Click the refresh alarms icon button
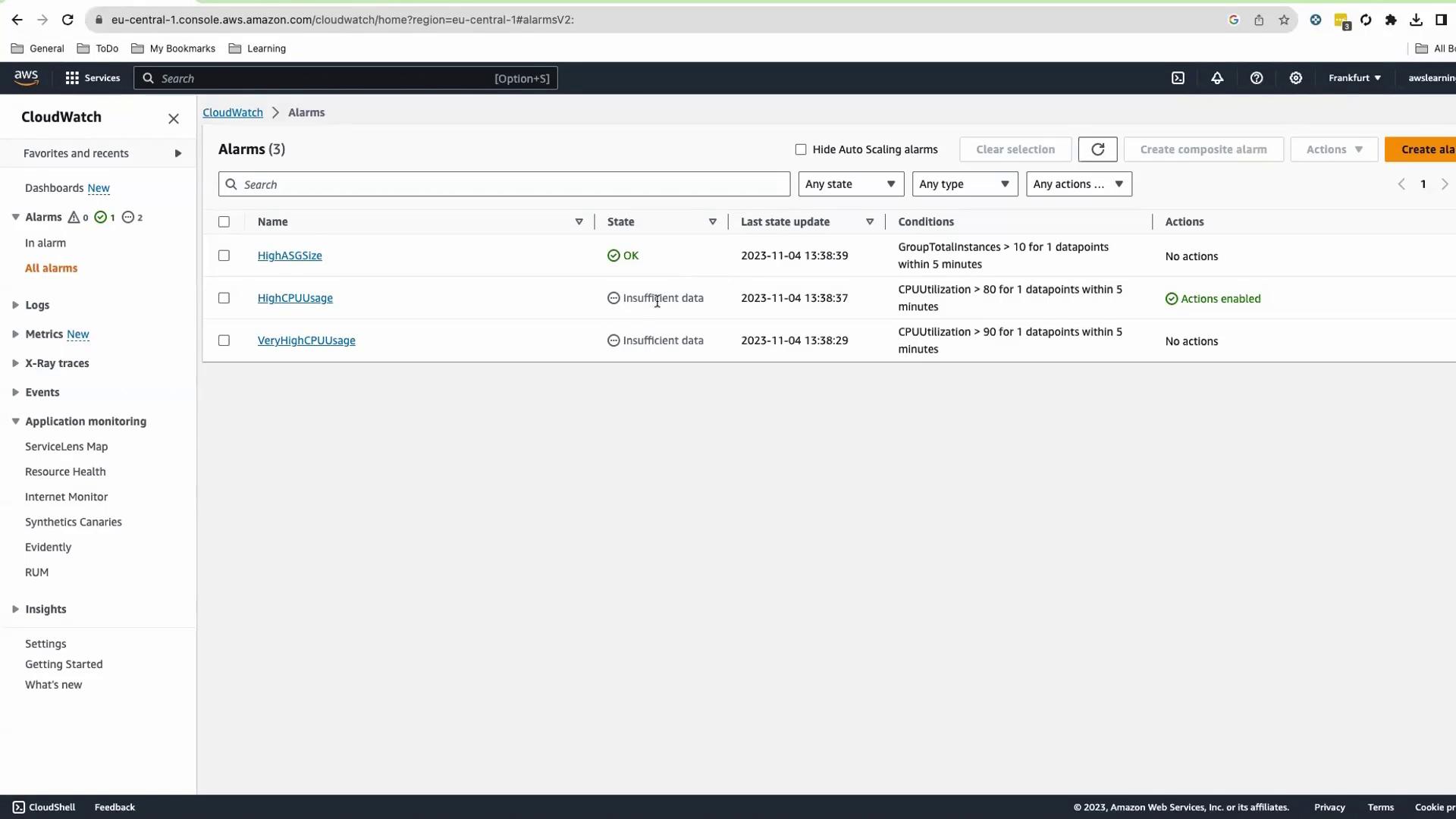This screenshot has width=1456, height=819. (x=1097, y=149)
